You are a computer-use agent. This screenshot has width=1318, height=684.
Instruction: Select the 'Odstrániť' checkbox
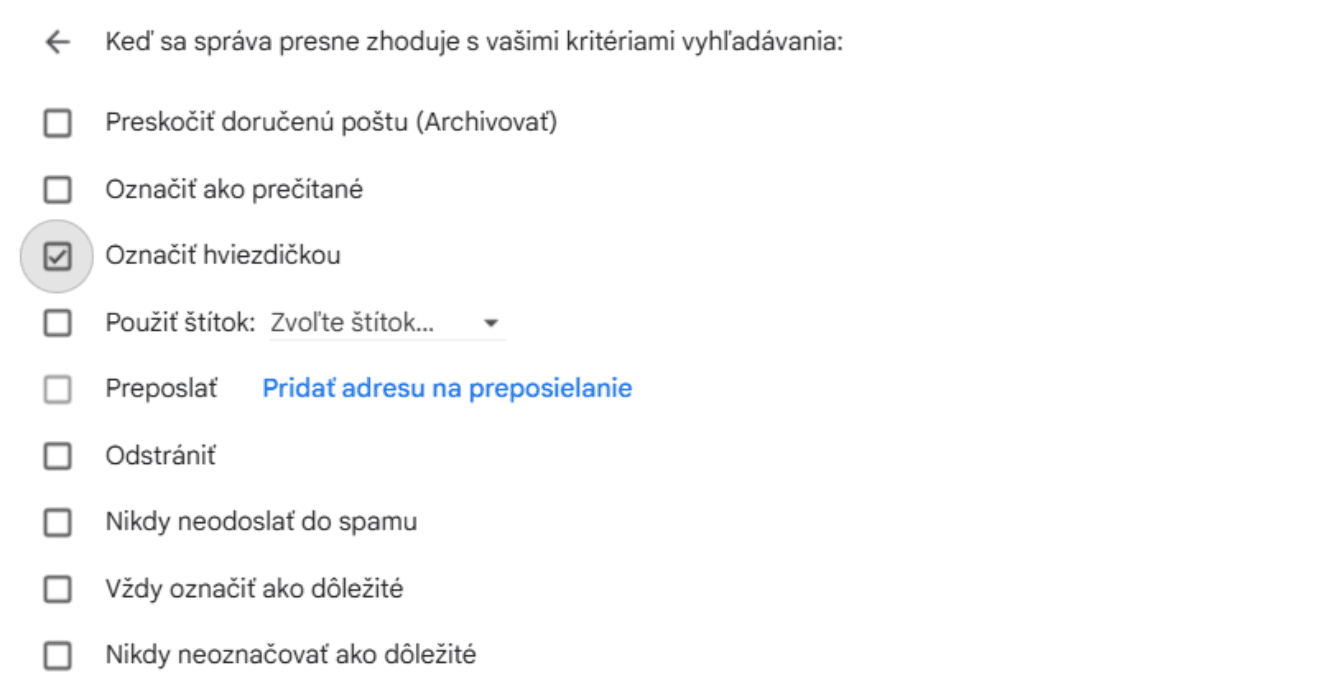(58, 457)
